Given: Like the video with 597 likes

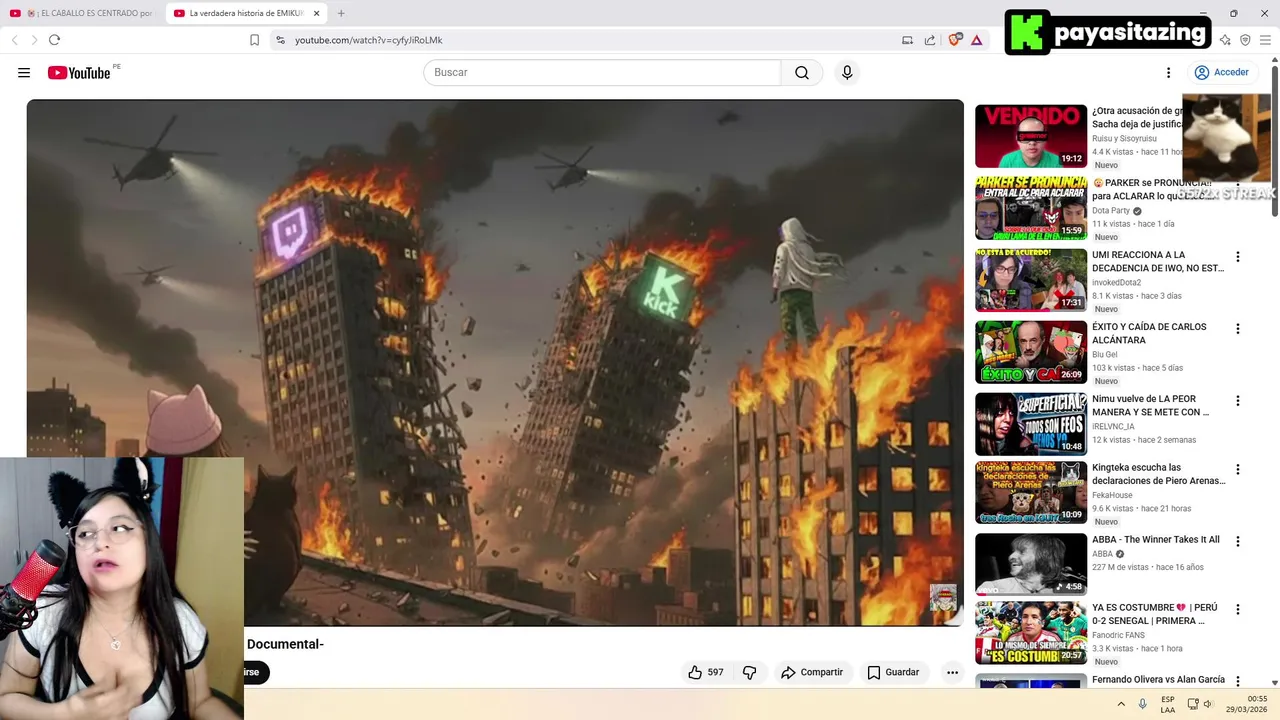Looking at the screenshot, I should point(705,672).
